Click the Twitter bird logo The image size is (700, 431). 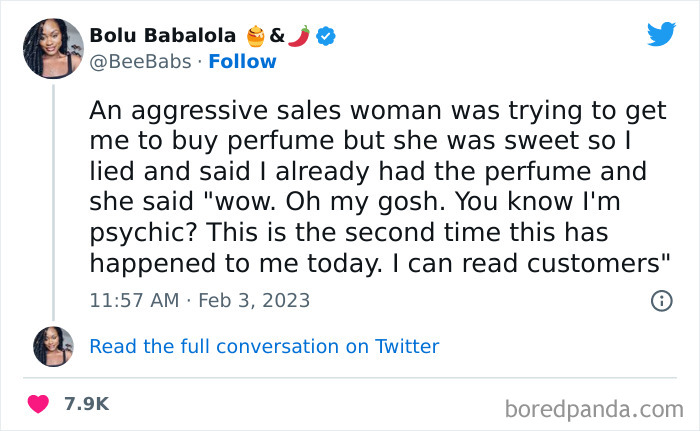coord(661,34)
